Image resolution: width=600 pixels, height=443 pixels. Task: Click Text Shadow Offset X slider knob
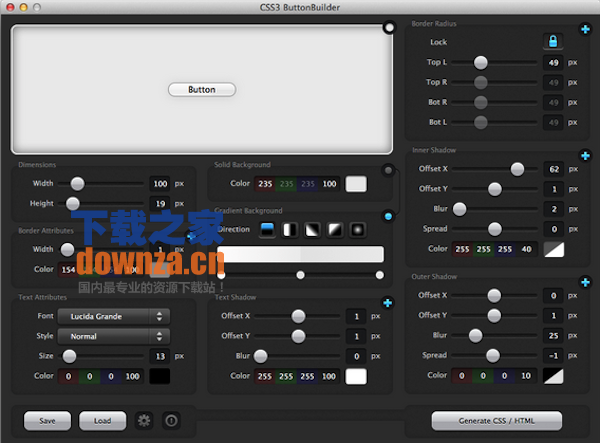(x=298, y=316)
